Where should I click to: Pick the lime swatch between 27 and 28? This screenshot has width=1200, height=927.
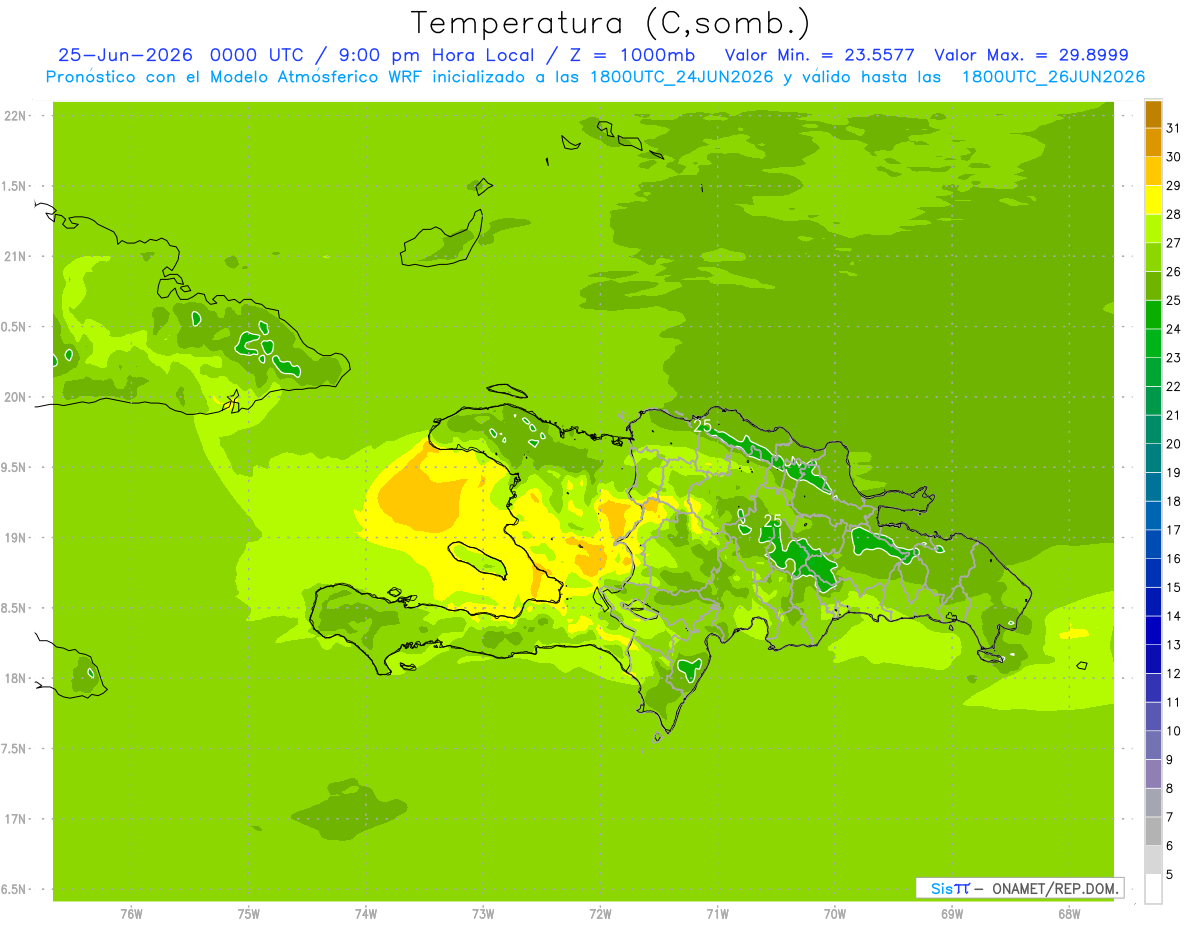[x=1153, y=229]
